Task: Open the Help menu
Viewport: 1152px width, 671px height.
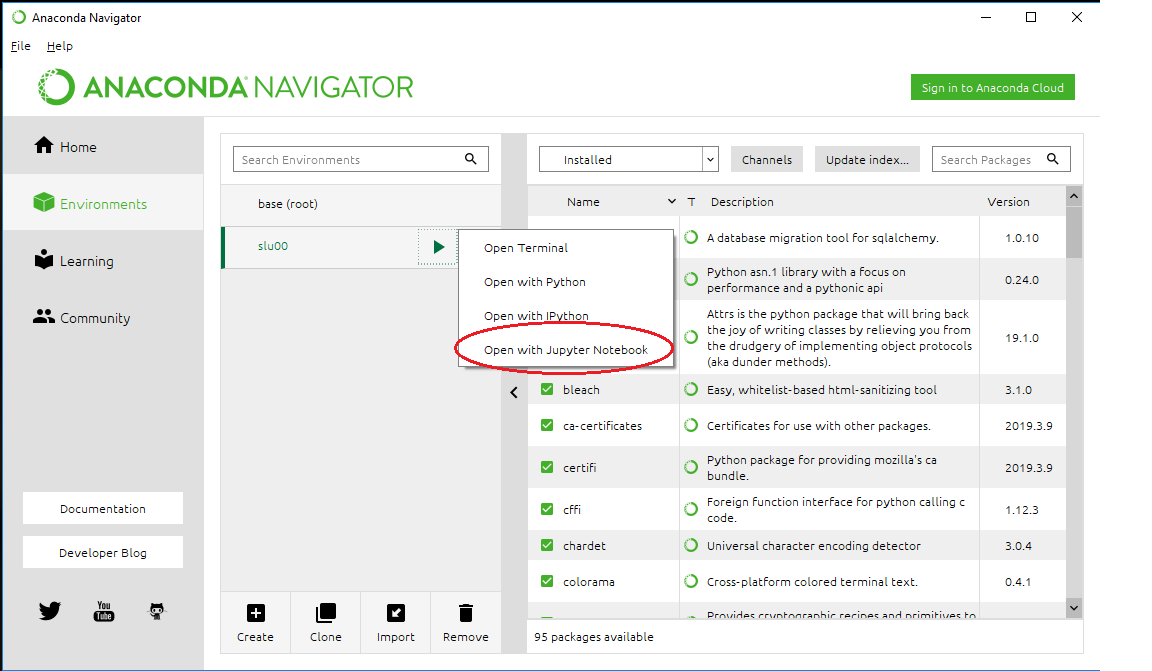Action: point(60,46)
